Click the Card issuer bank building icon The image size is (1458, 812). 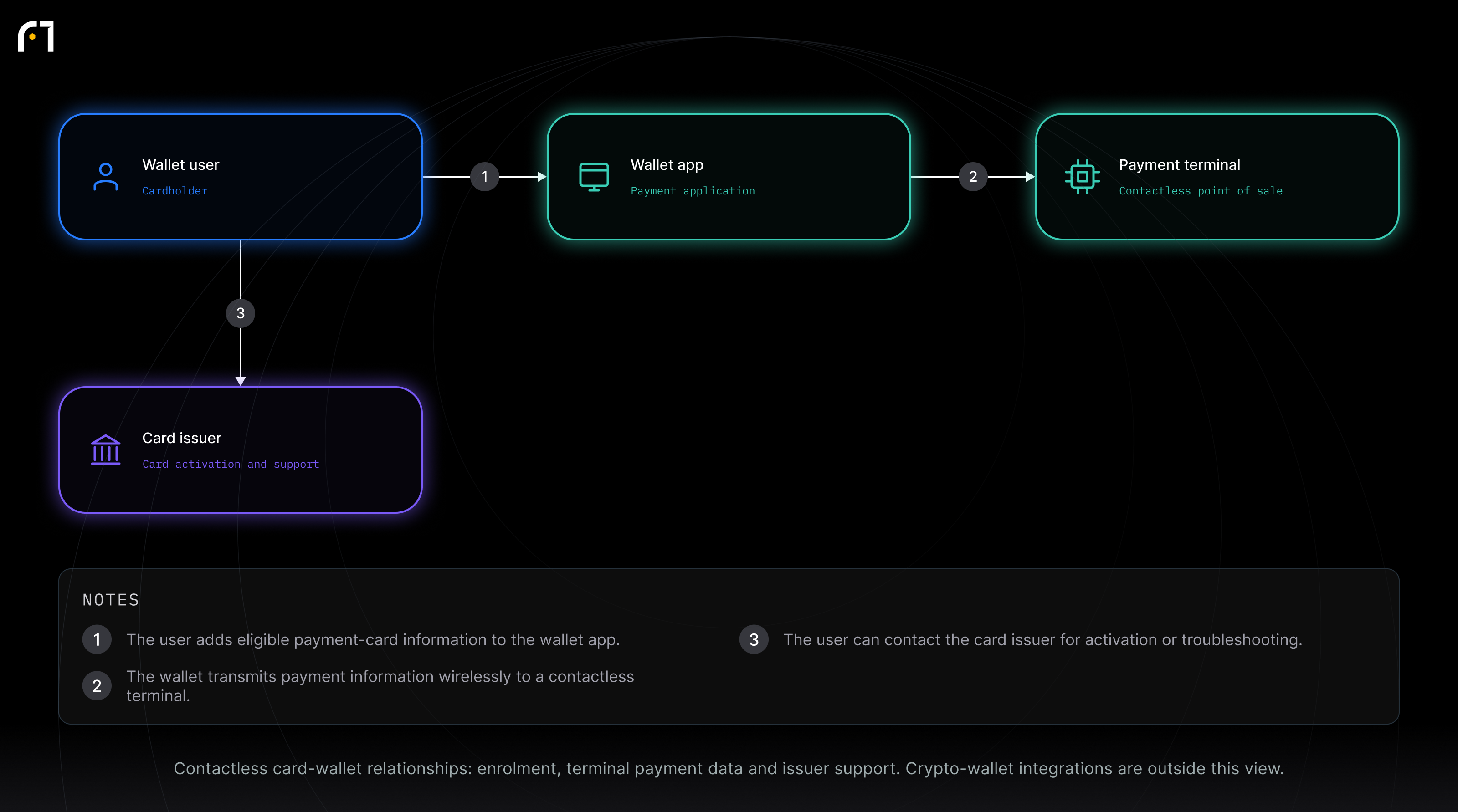pos(105,450)
